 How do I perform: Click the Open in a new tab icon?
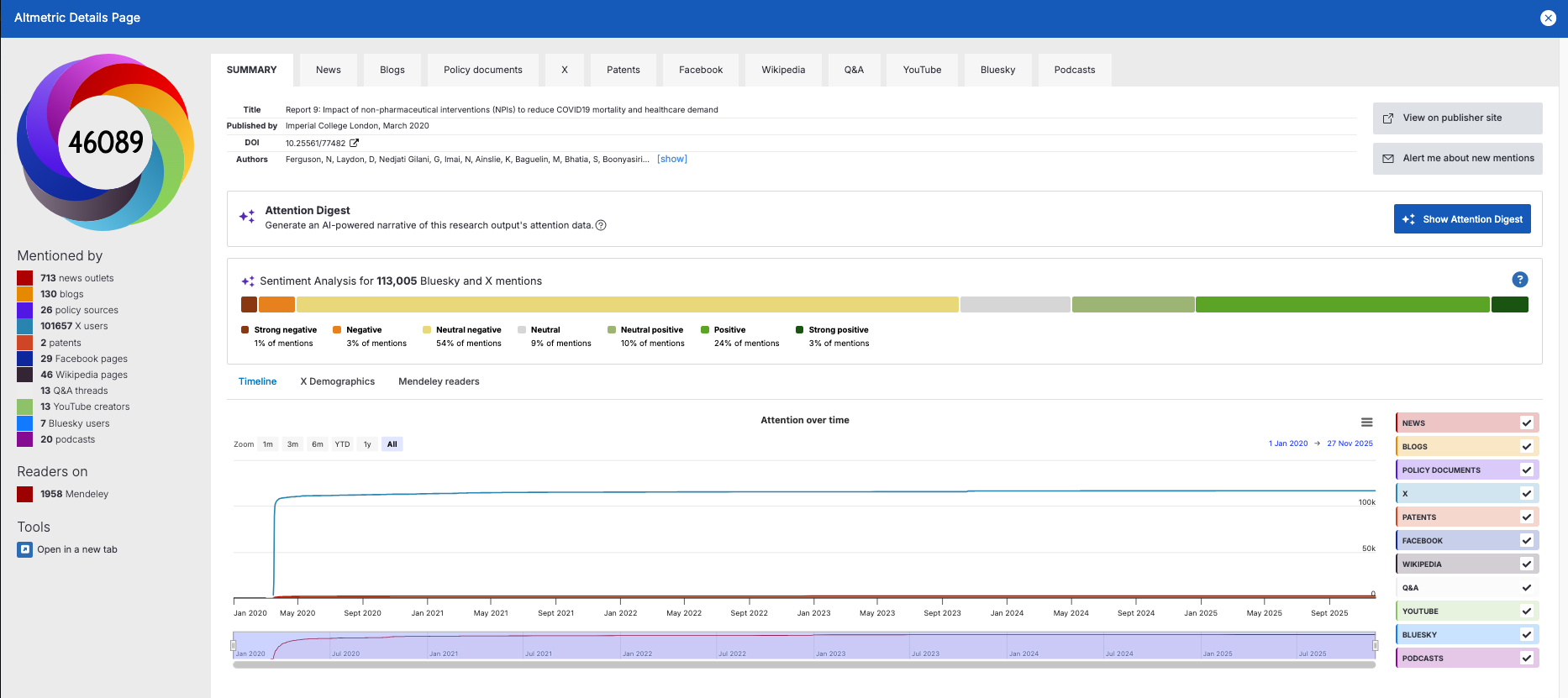pos(25,549)
